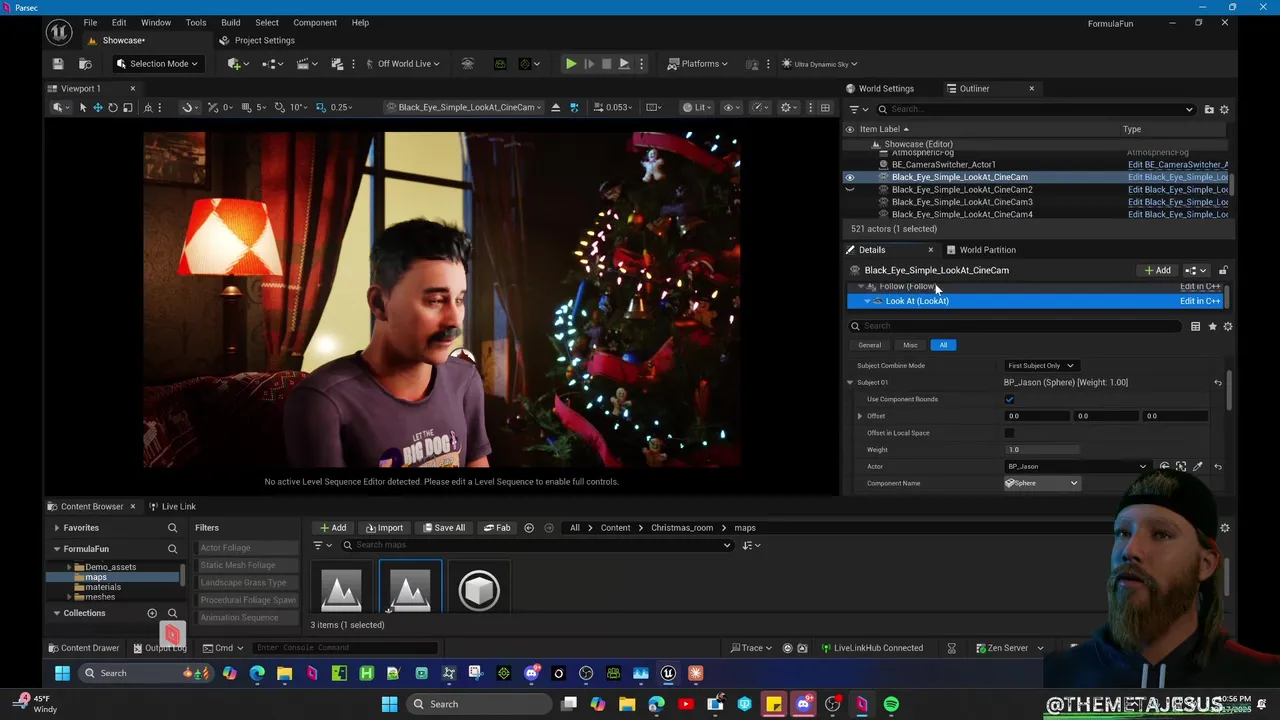1280x720 pixels.
Task: Expand the Offset property row
Action: pyautogui.click(x=860, y=416)
